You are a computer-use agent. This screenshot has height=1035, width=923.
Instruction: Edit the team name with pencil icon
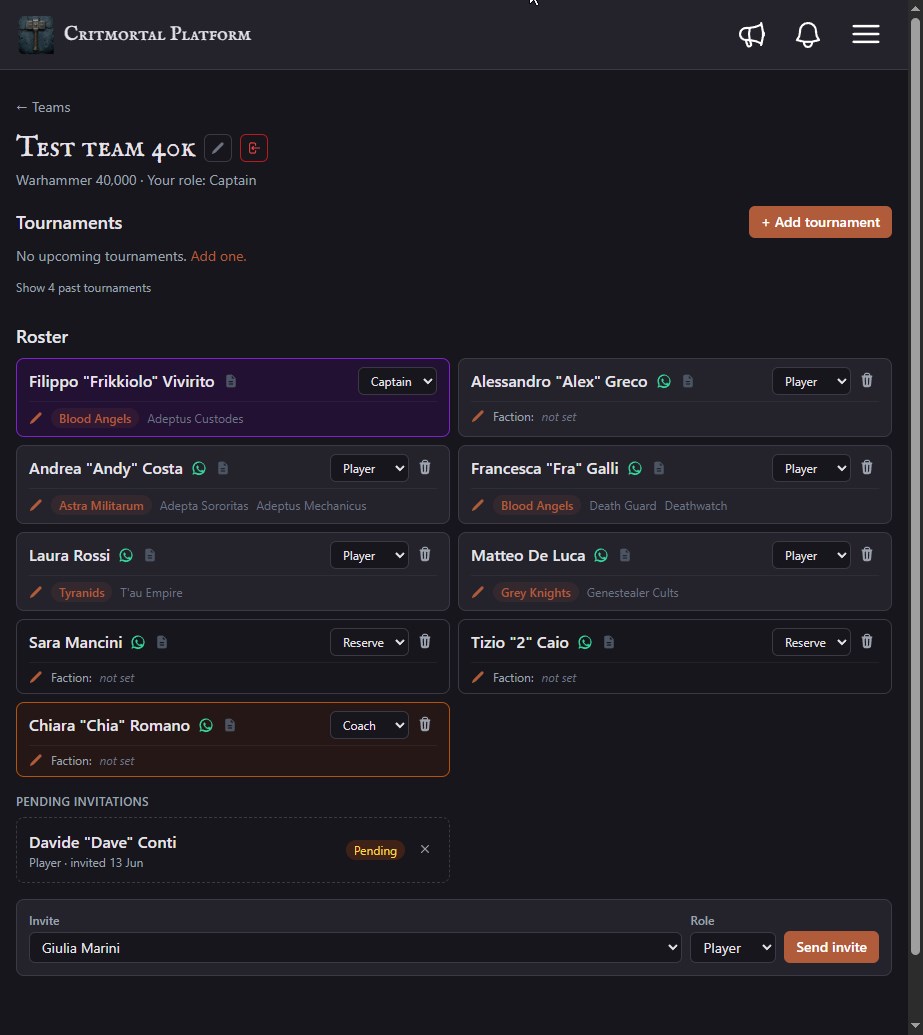(x=218, y=148)
